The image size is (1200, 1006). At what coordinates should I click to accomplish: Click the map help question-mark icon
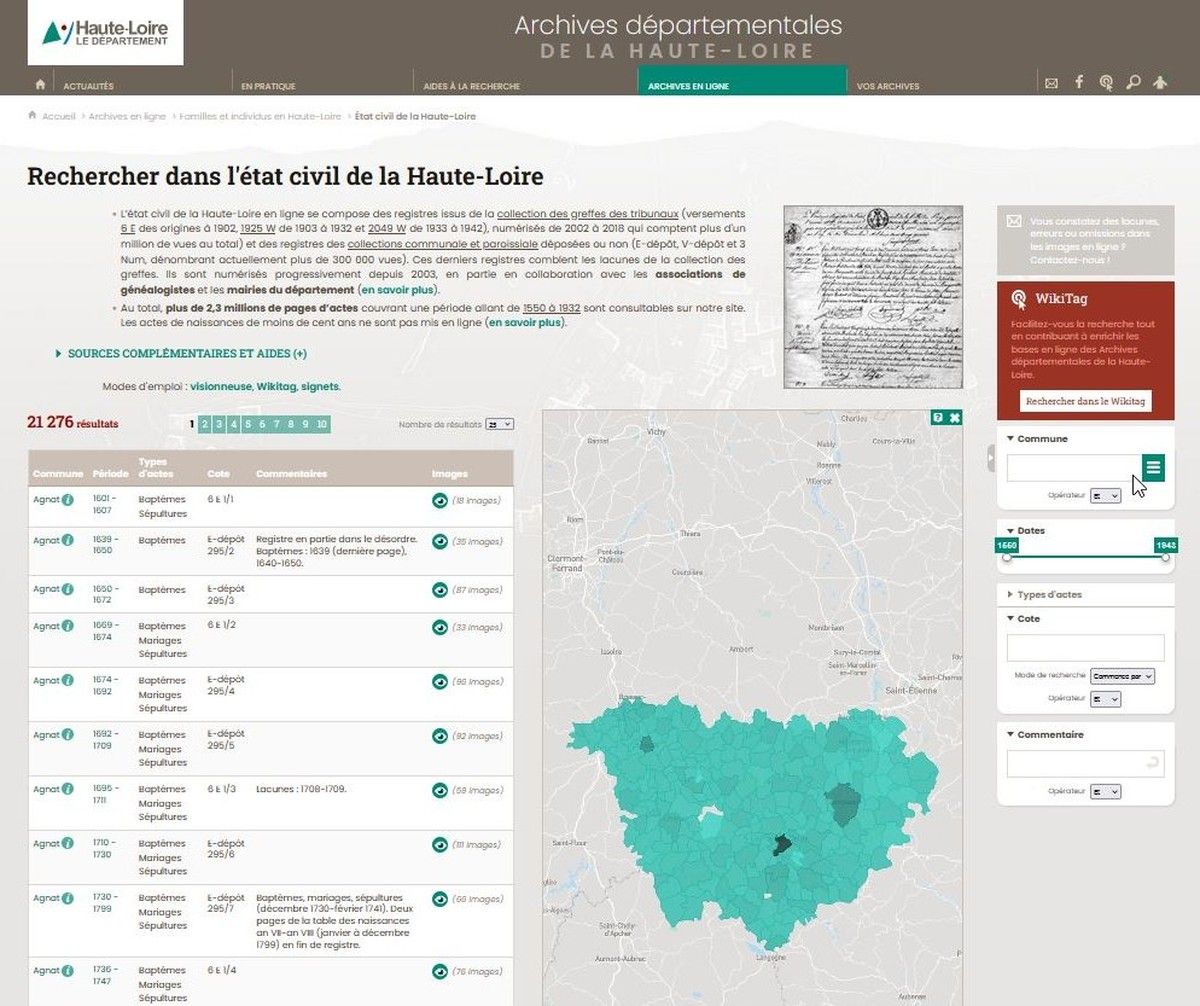click(x=937, y=417)
